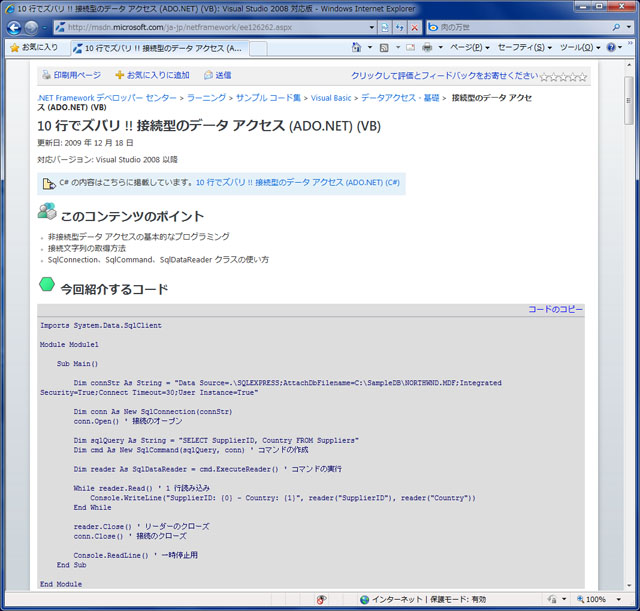Viewport: 640px width, 611px height.
Task: Open the Visual Basic breadcrumb link
Action: pyautogui.click(x=331, y=98)
